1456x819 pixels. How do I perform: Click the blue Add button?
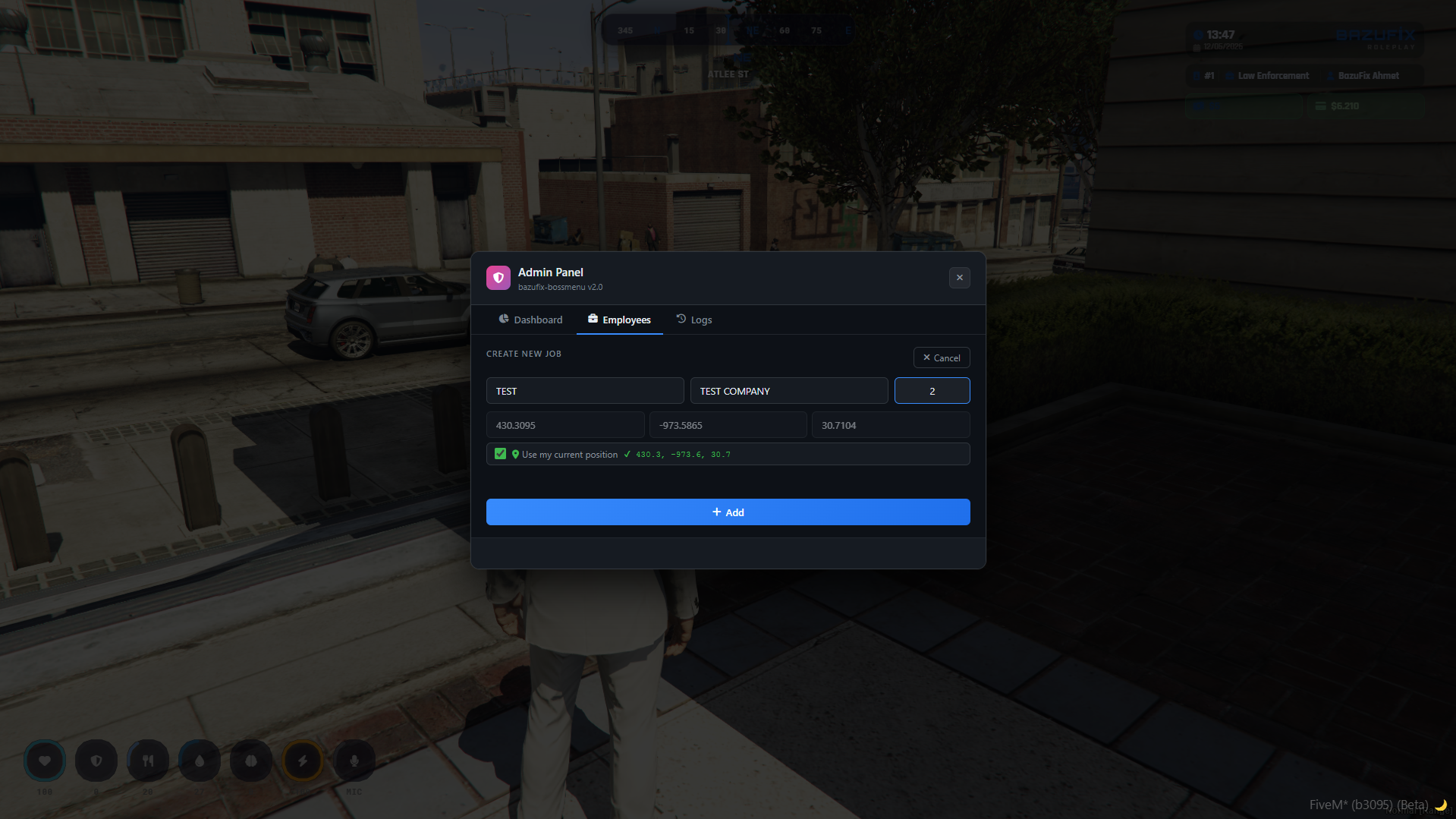tap(728, 512)
